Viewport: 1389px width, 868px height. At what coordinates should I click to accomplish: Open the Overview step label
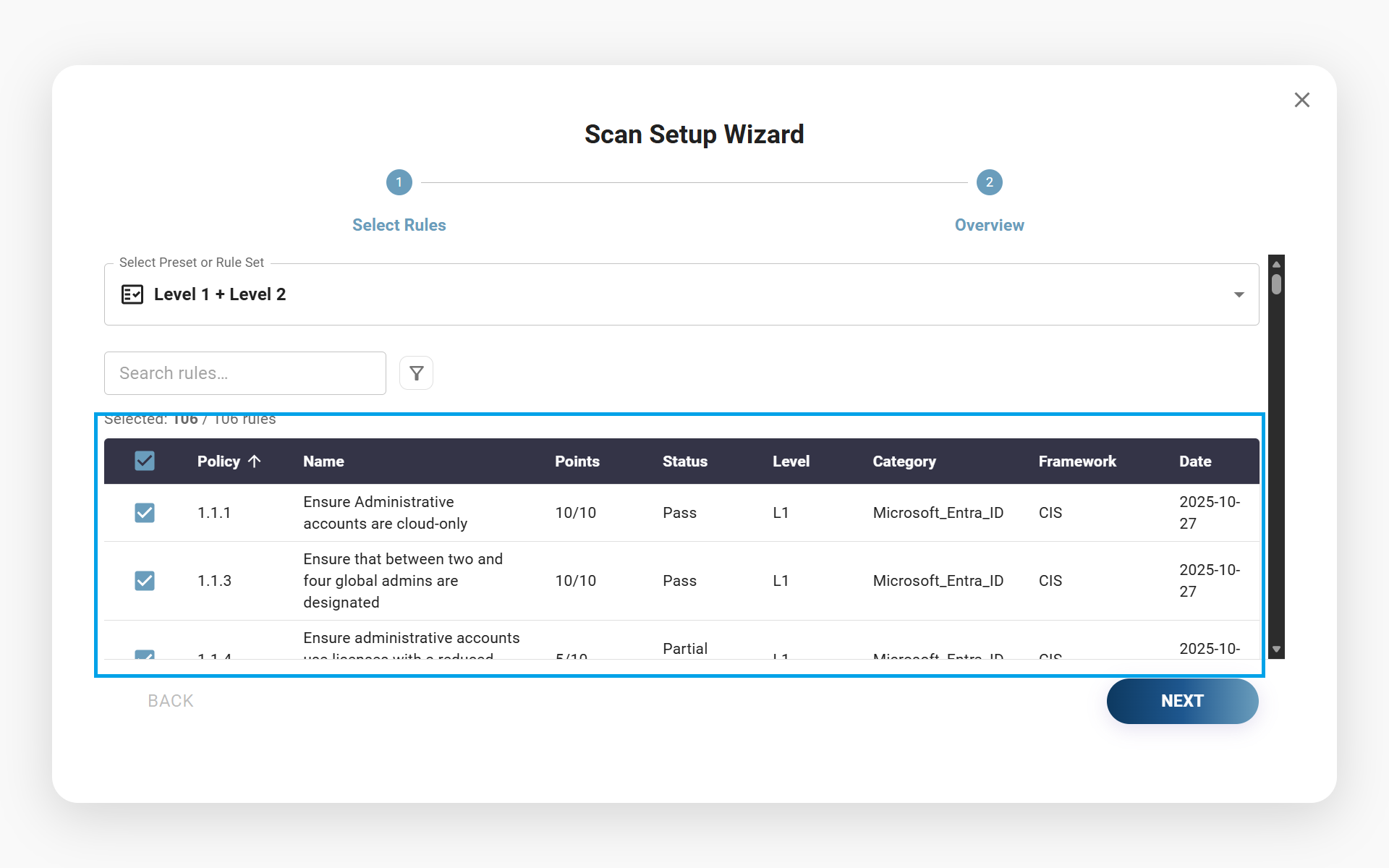[x=989, y=225]
